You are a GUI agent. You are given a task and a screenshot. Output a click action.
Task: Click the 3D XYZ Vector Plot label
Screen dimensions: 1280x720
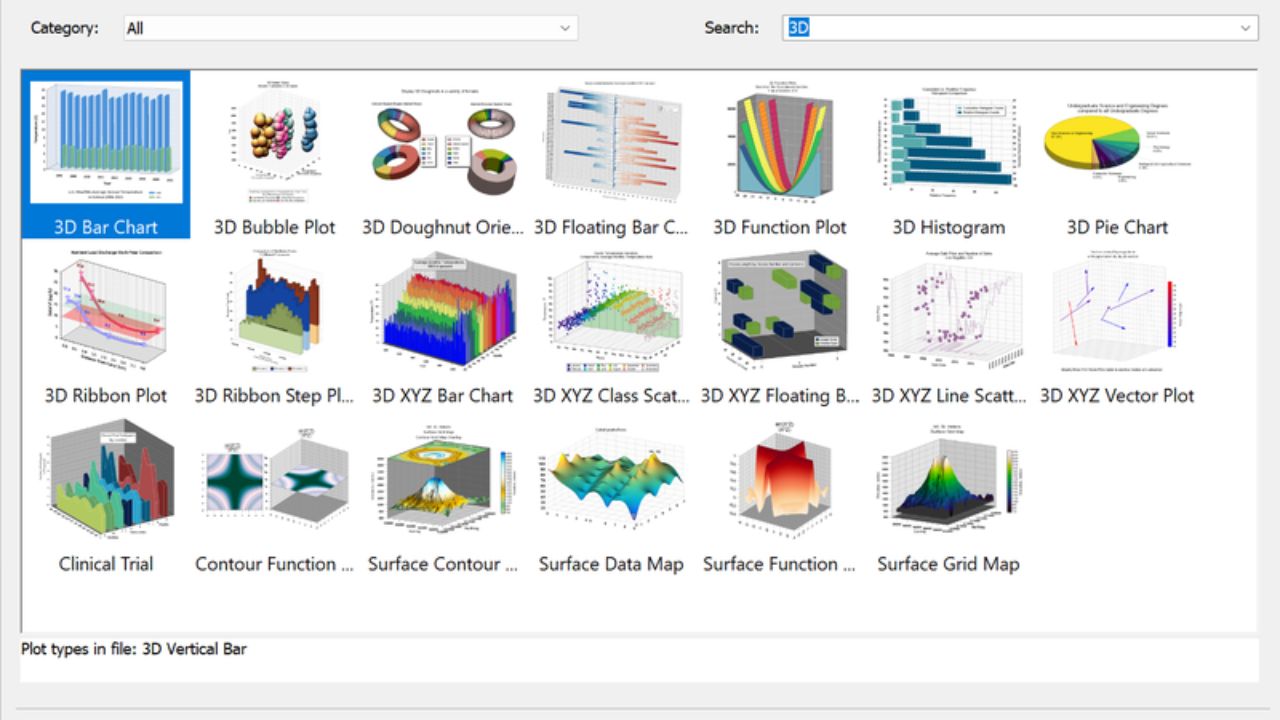pyautogui.click(x=1117, y=395)
